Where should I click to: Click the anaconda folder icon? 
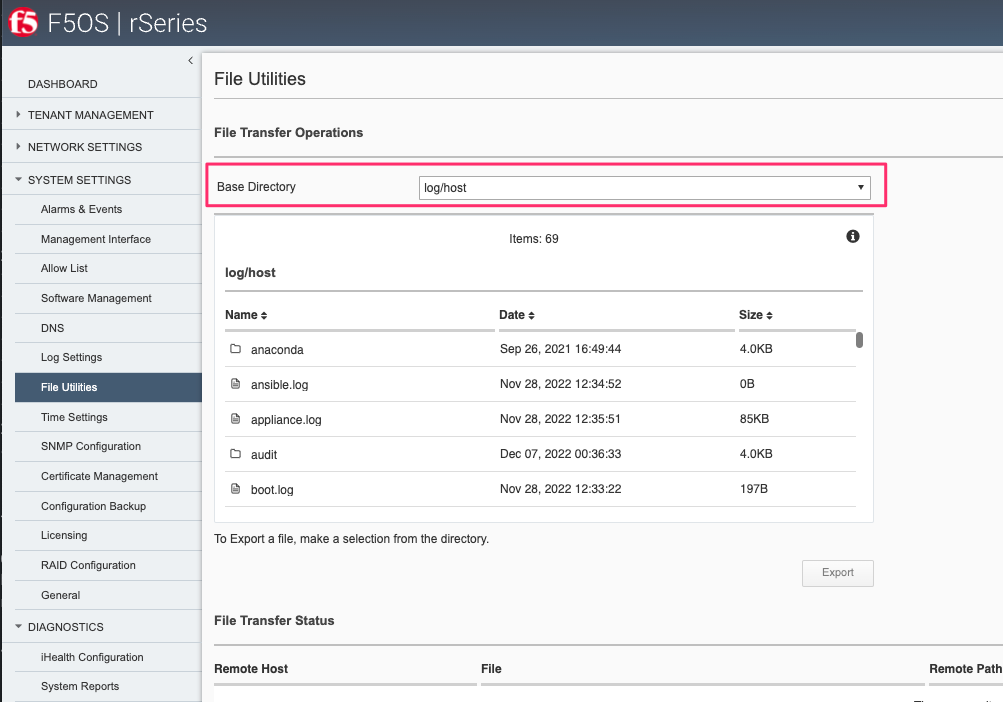tap(235, 349)
